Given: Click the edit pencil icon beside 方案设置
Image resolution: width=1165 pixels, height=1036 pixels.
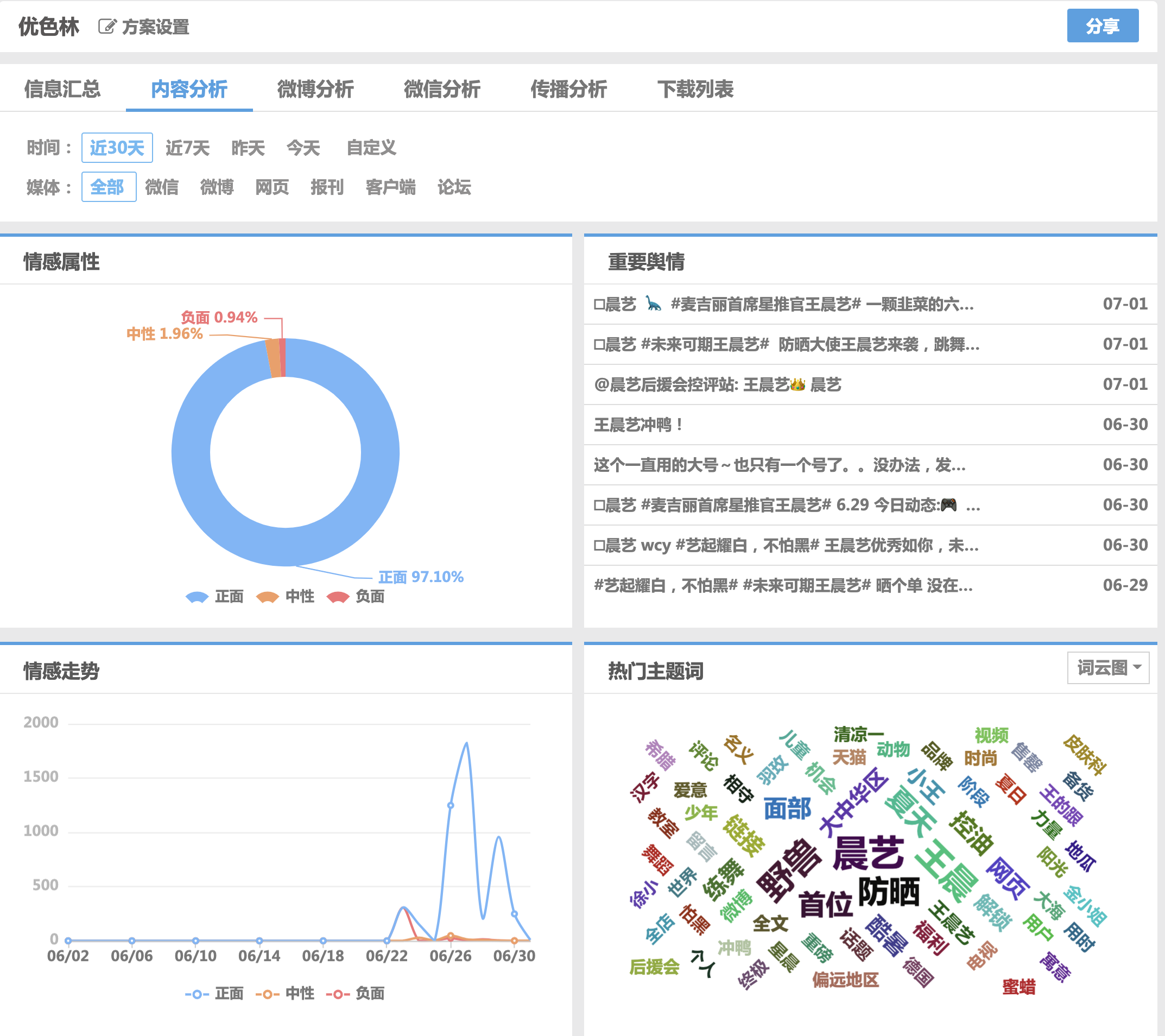Looking at the screenshot, I should pos(106,26).
